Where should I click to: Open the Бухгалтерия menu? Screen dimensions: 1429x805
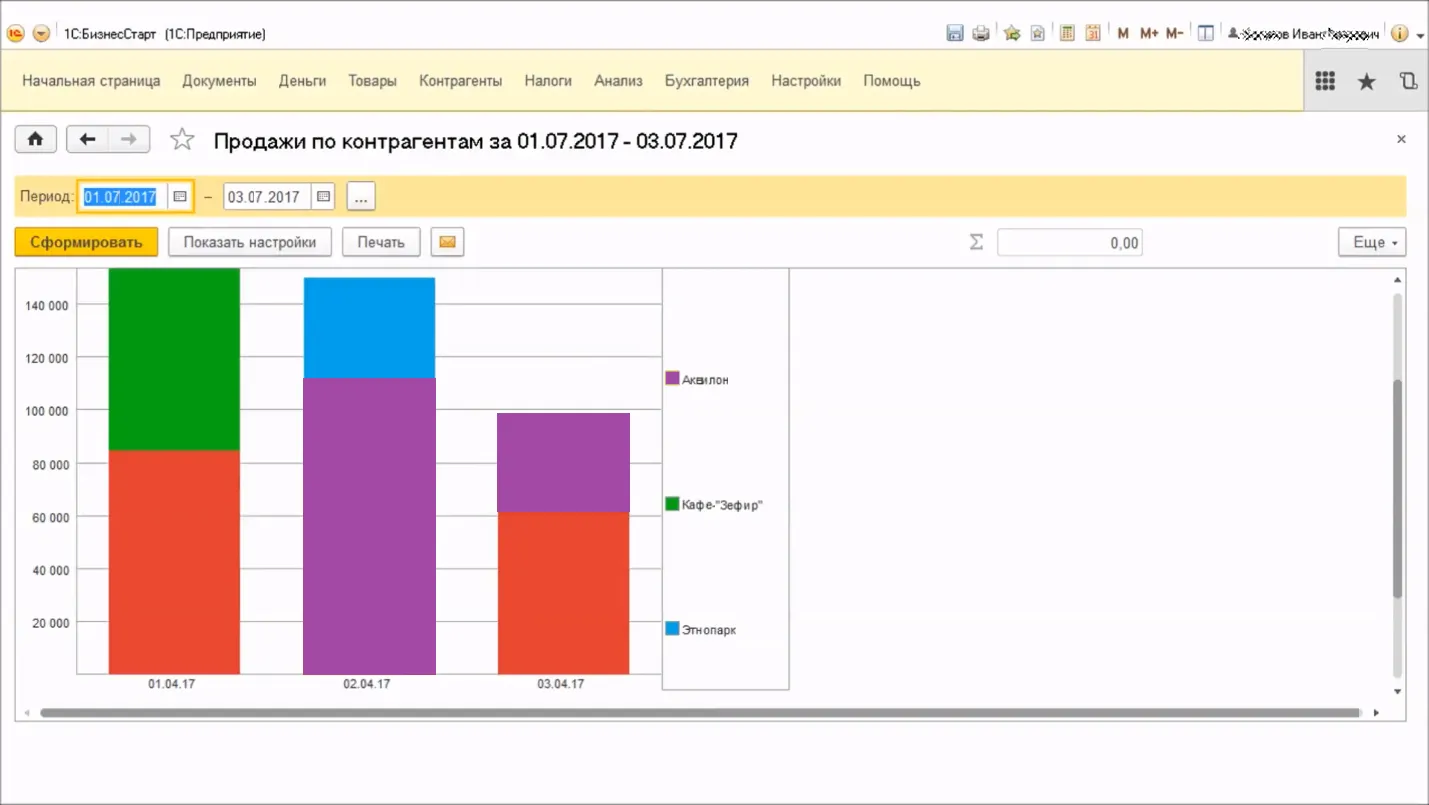[x=706, y=81]
